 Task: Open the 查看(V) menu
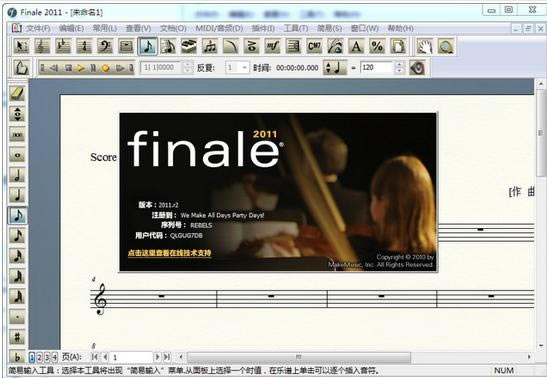coord(138,28)
